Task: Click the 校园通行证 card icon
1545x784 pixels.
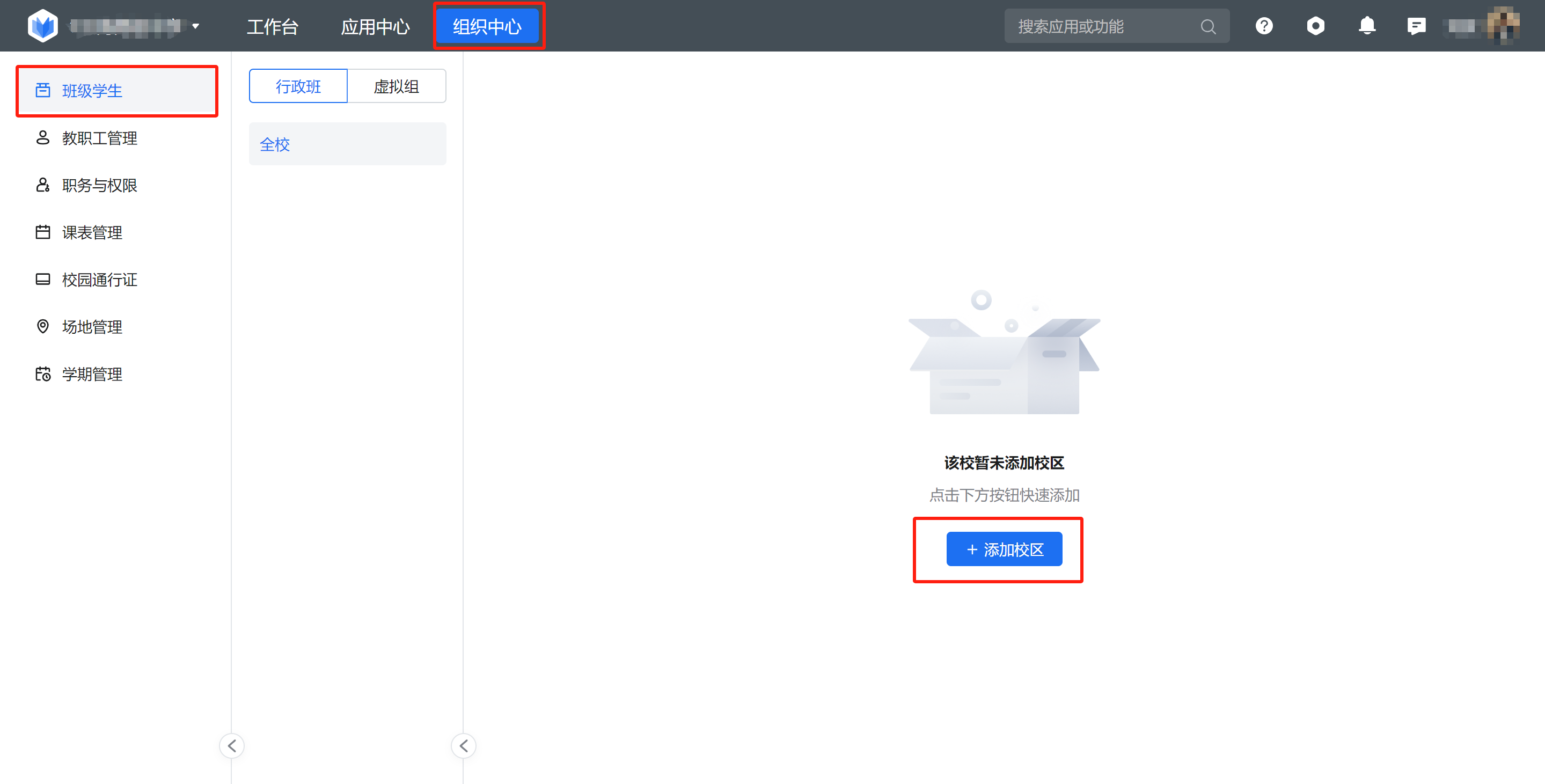Action: [42, 280]
